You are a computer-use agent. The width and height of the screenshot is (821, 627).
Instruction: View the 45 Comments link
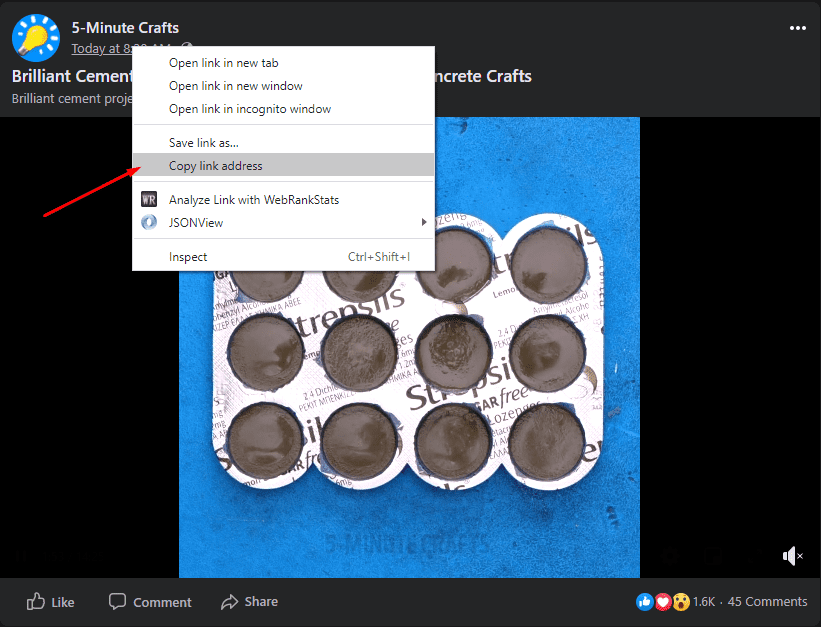coord(767,602)
